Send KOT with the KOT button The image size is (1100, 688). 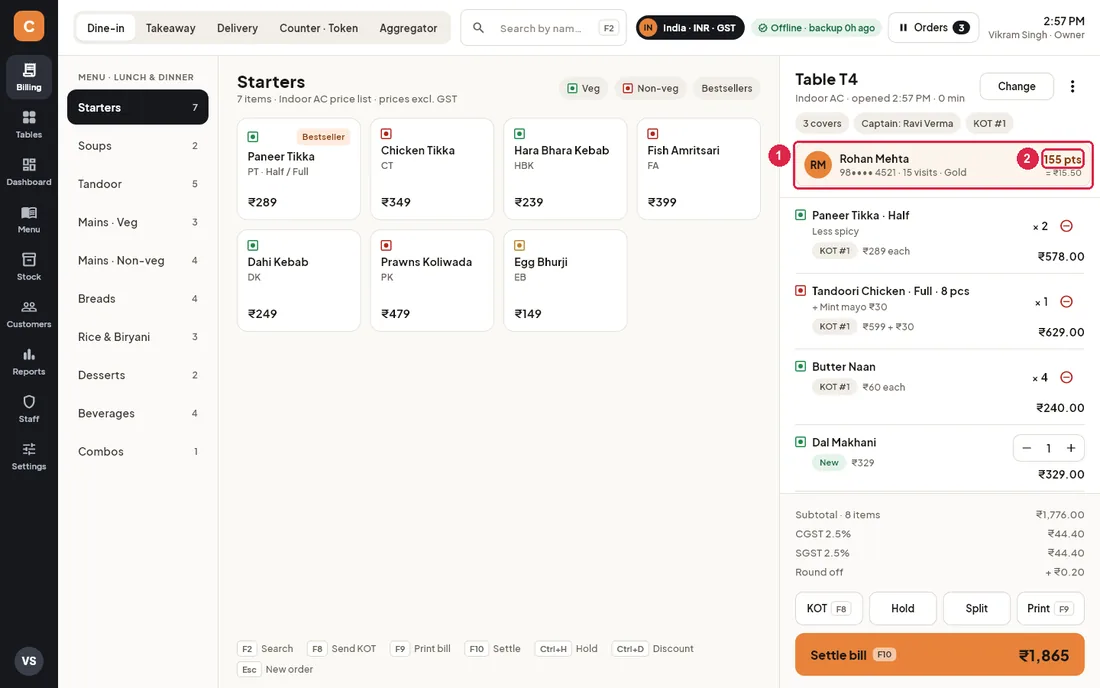(829, 608)
